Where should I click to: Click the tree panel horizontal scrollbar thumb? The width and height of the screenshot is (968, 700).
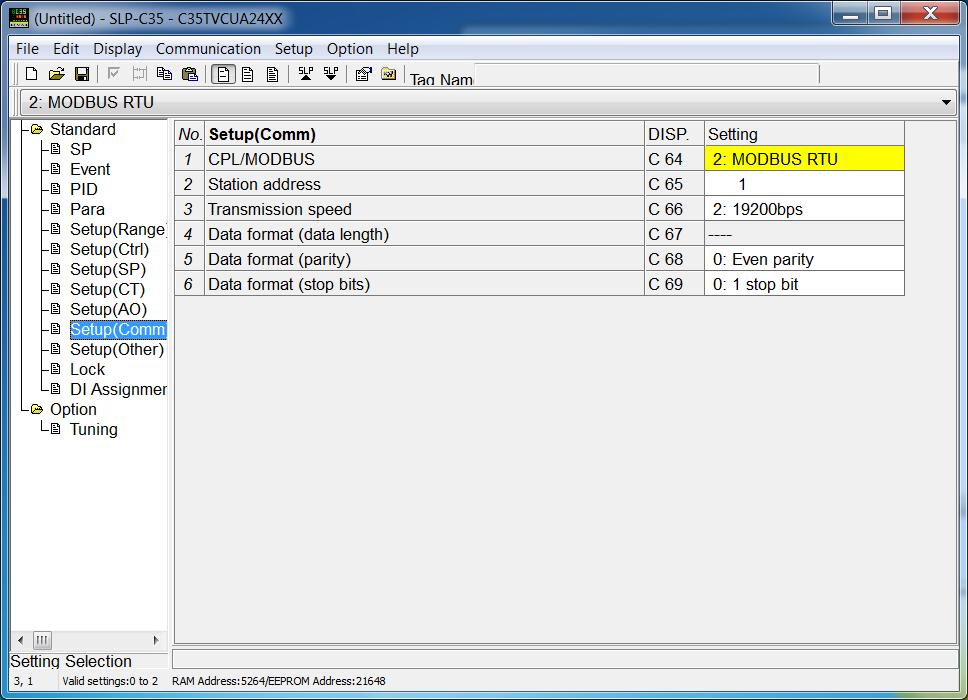[x=42, y=640]
